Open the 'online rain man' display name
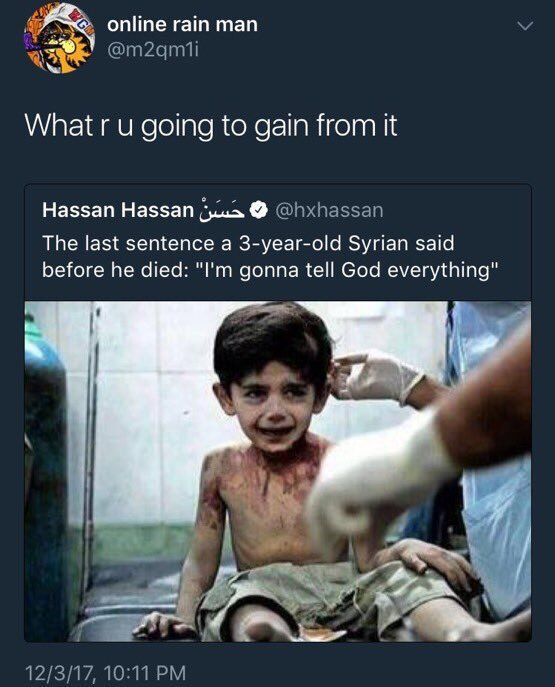The width and height of the screenshot is (555, 687). point(182,24)
